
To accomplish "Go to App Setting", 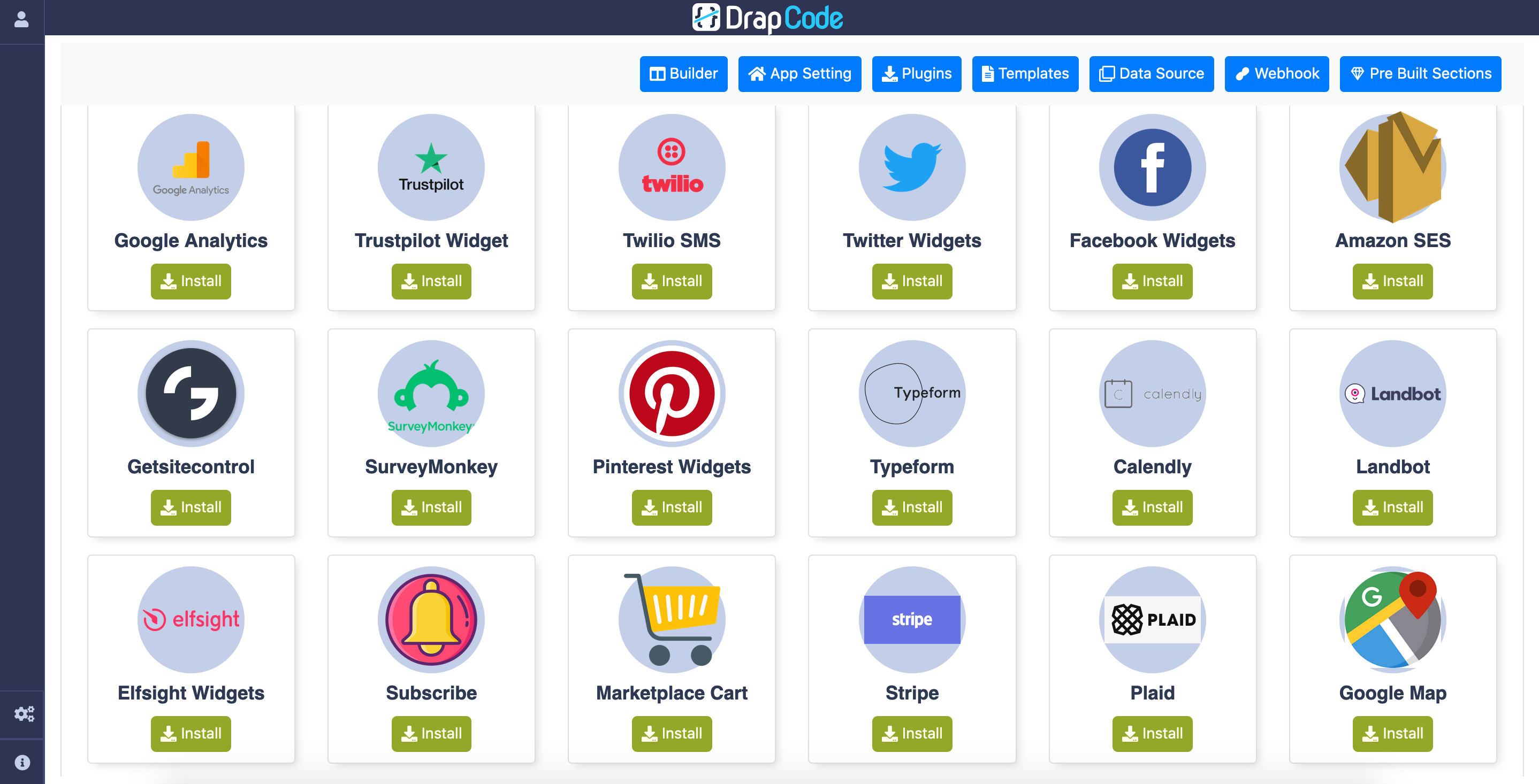I will click(x=799, y=73).
